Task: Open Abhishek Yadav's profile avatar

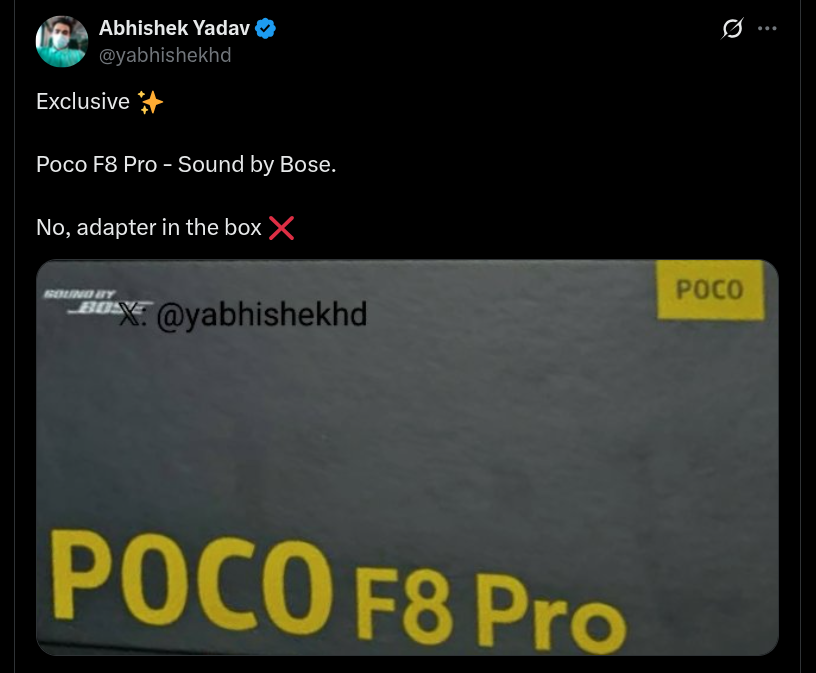Action: point(61,42)
